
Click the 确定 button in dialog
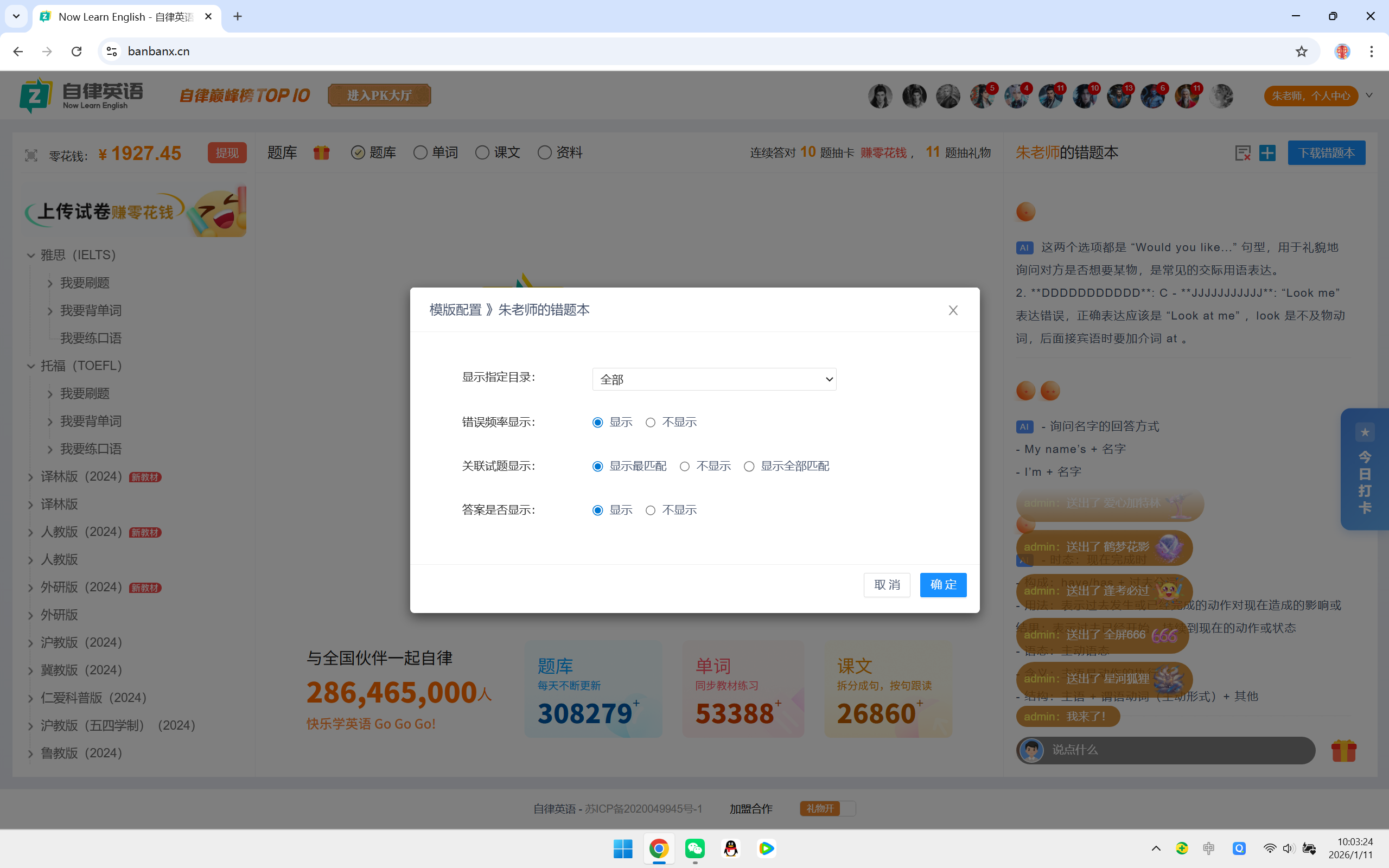click(943, 584)
